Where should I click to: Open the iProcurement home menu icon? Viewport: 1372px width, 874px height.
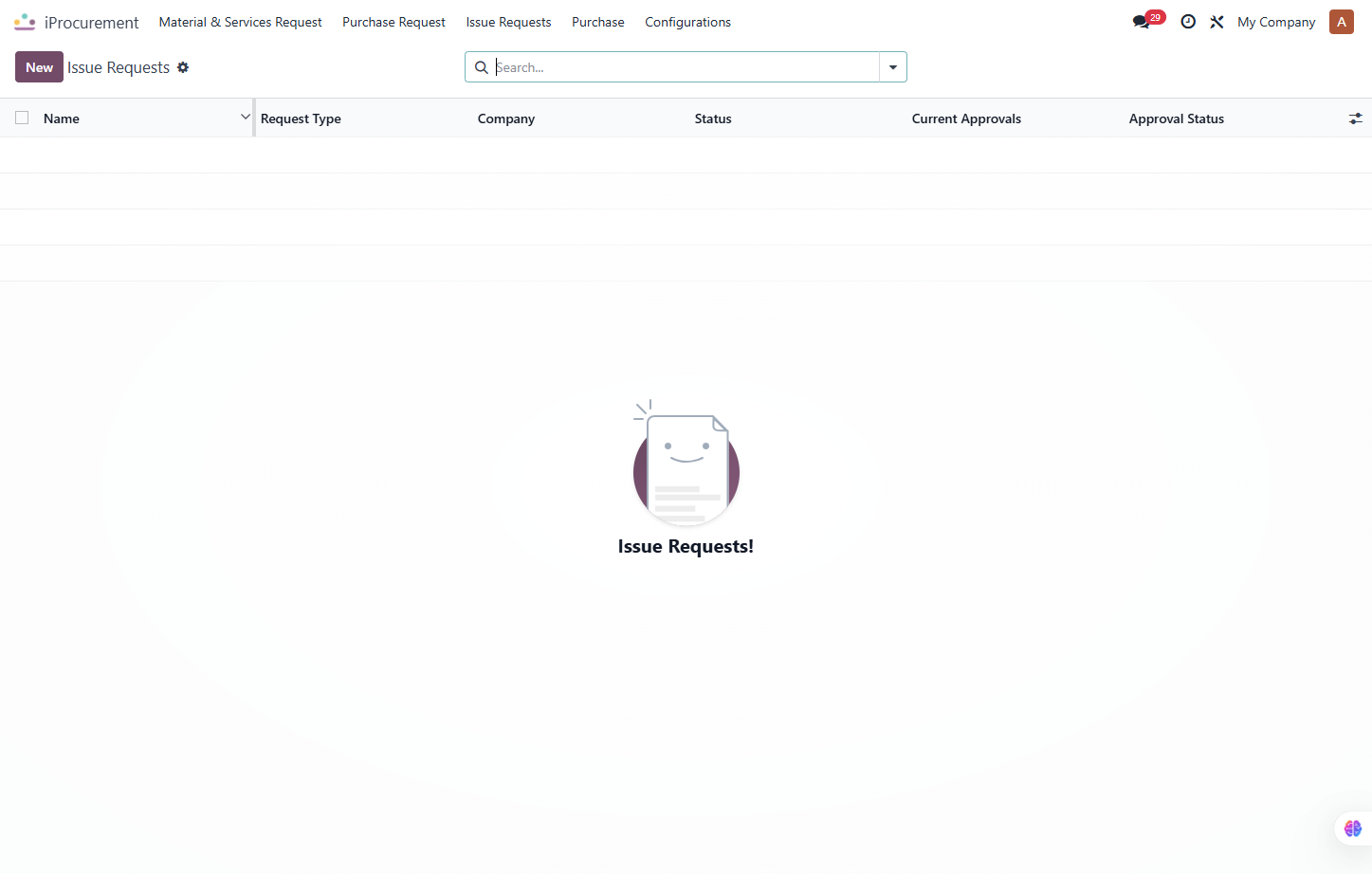point(25,22)
